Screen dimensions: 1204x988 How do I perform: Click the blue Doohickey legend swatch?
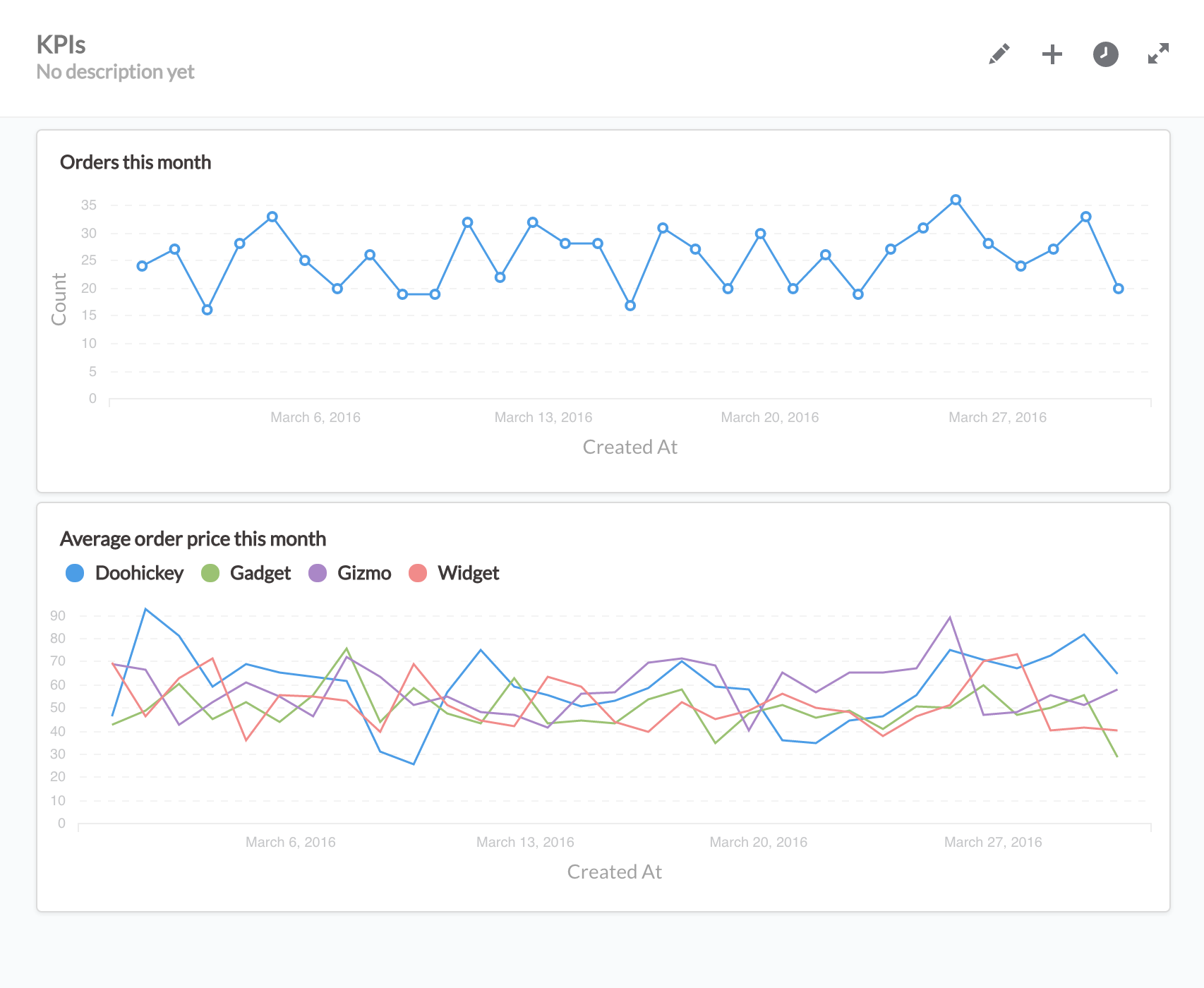(76, 573)
